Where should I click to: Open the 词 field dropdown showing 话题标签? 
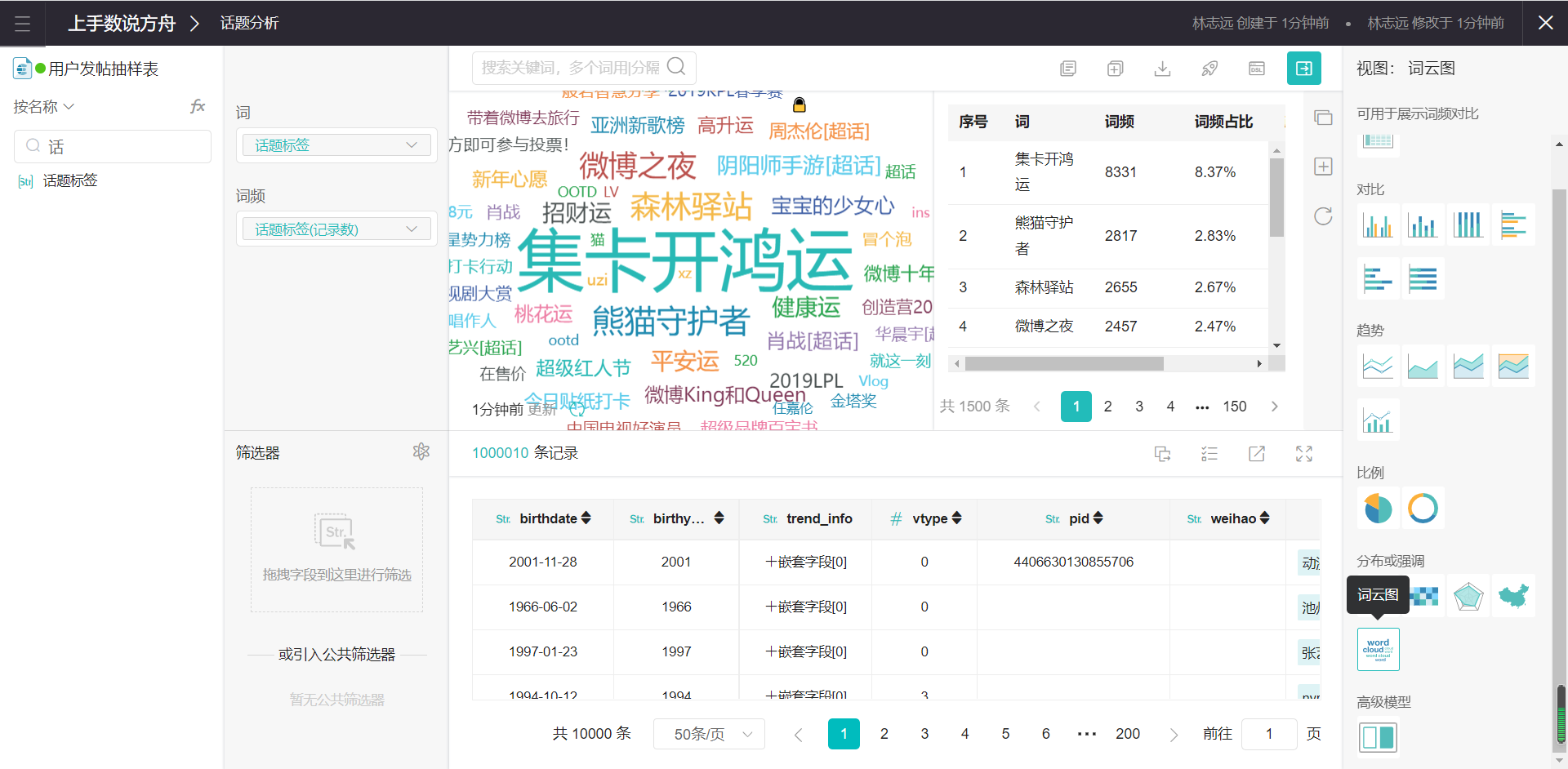(336, 145)
